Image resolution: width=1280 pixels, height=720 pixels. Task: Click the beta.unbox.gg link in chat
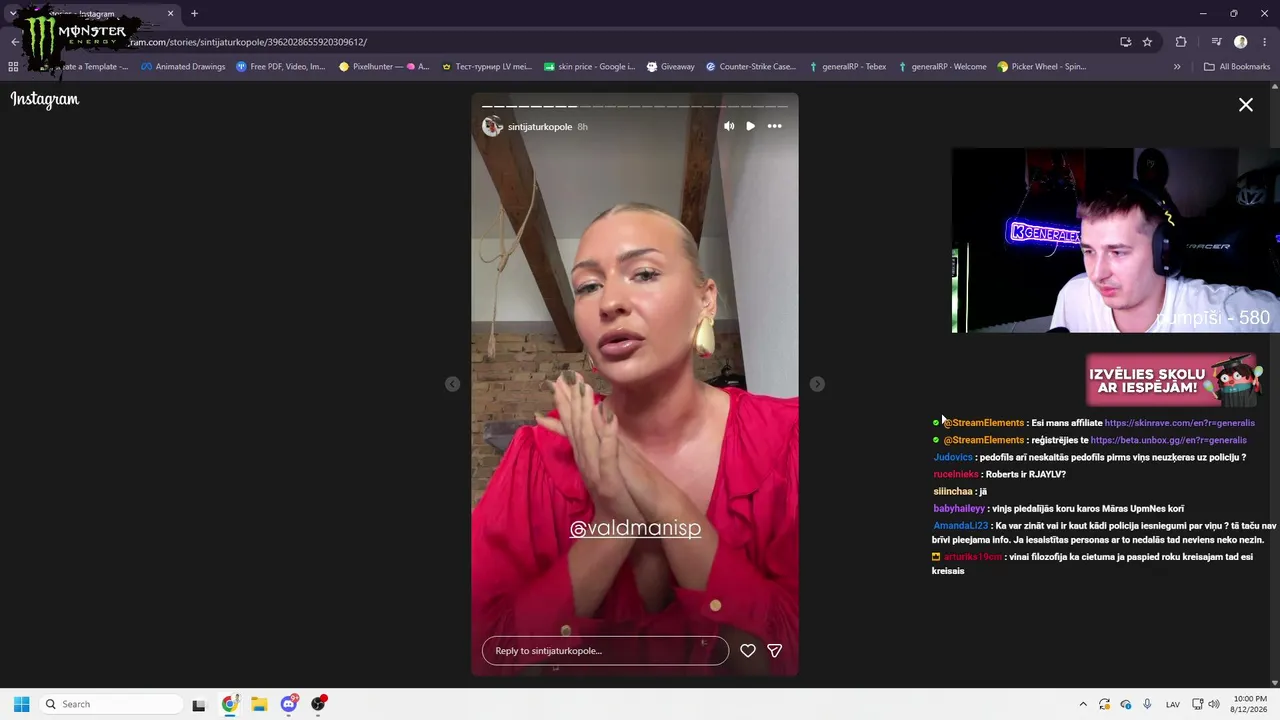point(1168,440)
